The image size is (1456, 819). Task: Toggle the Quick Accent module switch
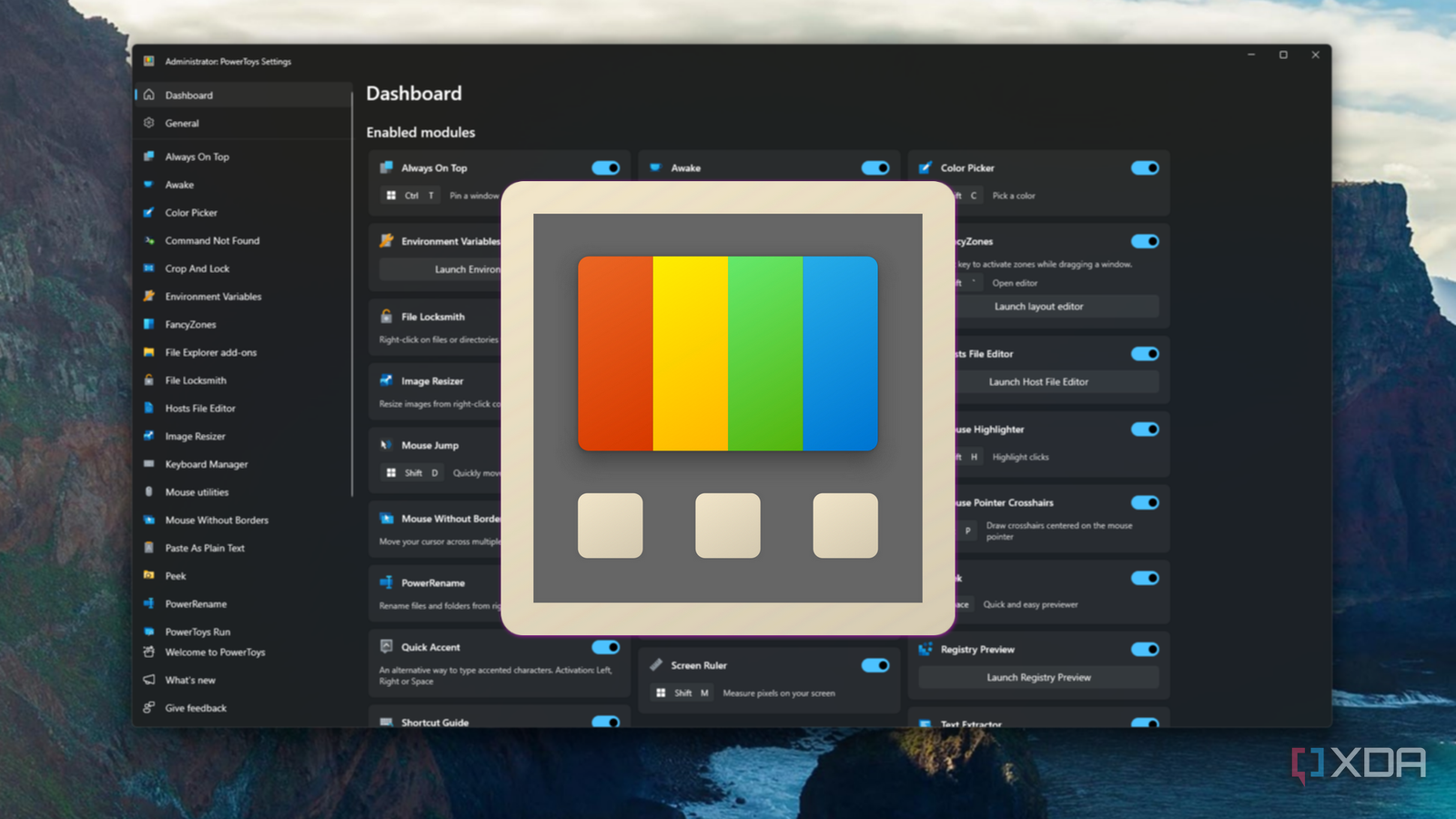pyautogui.click(x=606, y=647)
